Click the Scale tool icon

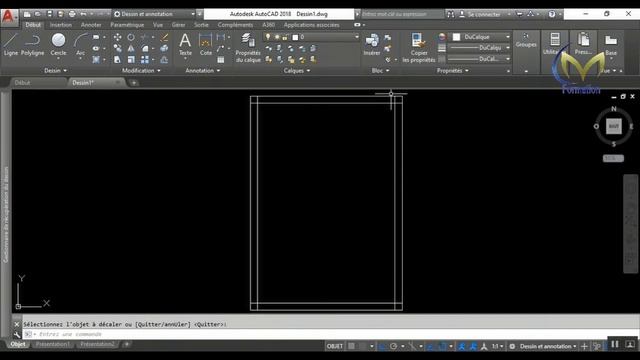131,60
